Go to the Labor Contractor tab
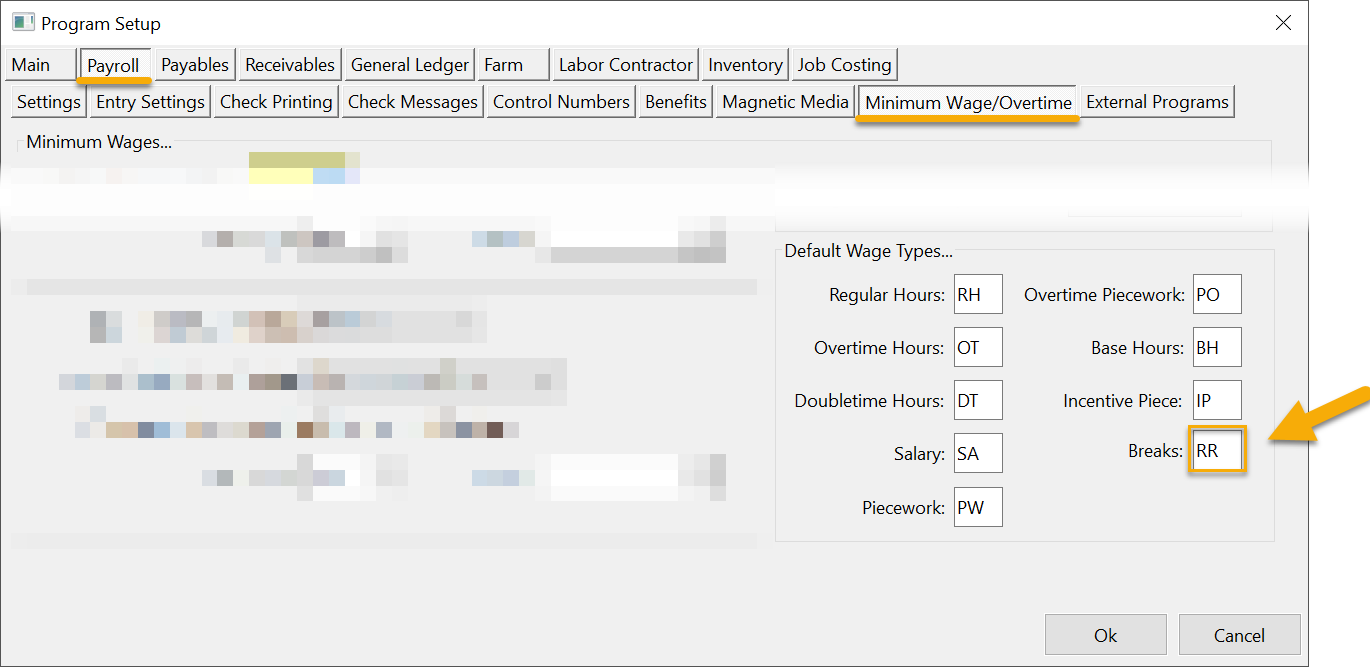 [625, 65]
